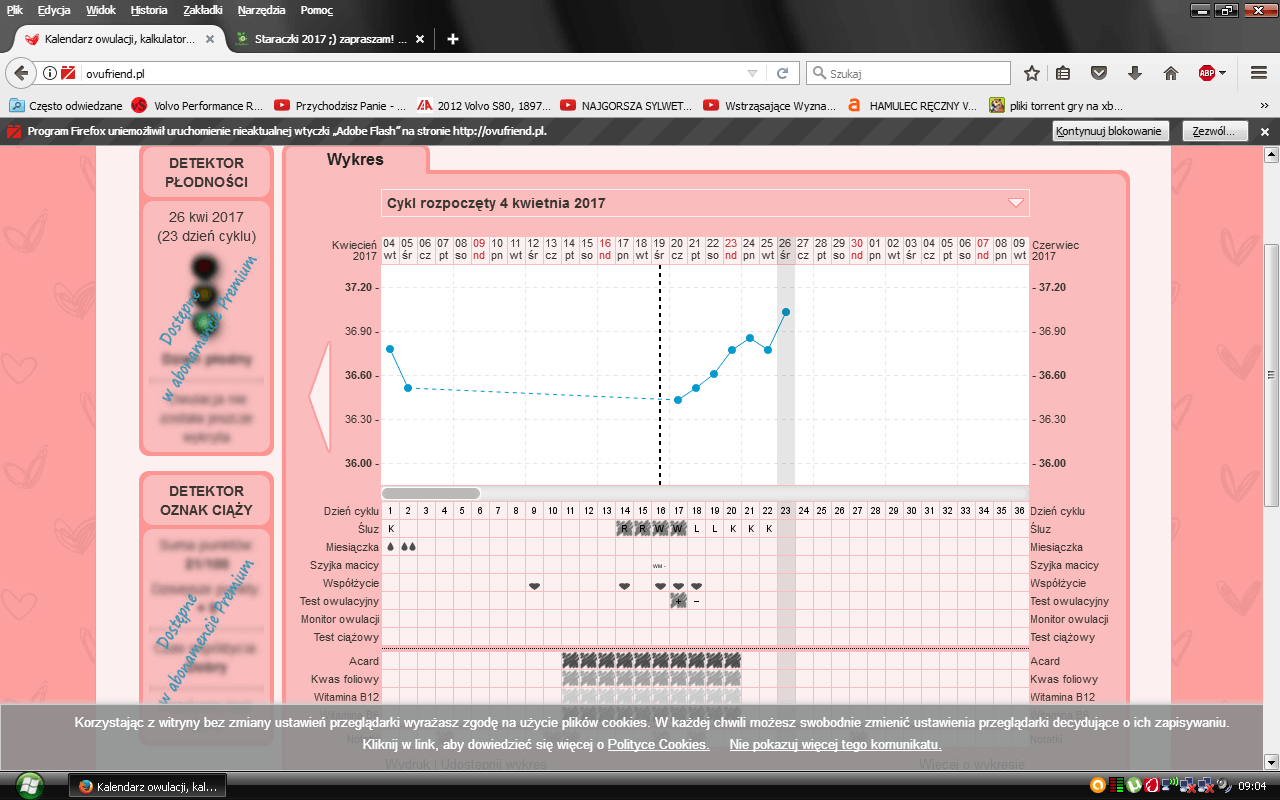1280x800 pixels.
Task: Open the bookmarks list icon
Action: point(1063,73)
